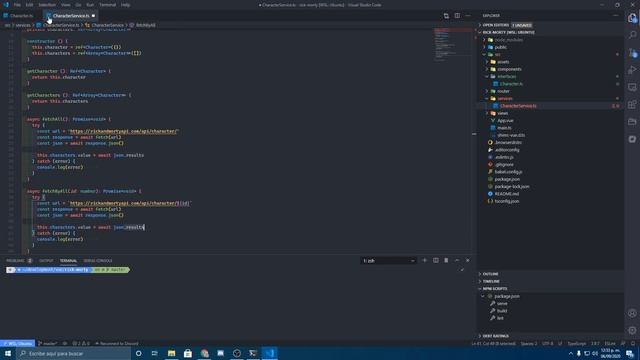Expand the router folder
The width and height of the screenshot is (640, 360).
coord(503,91)
